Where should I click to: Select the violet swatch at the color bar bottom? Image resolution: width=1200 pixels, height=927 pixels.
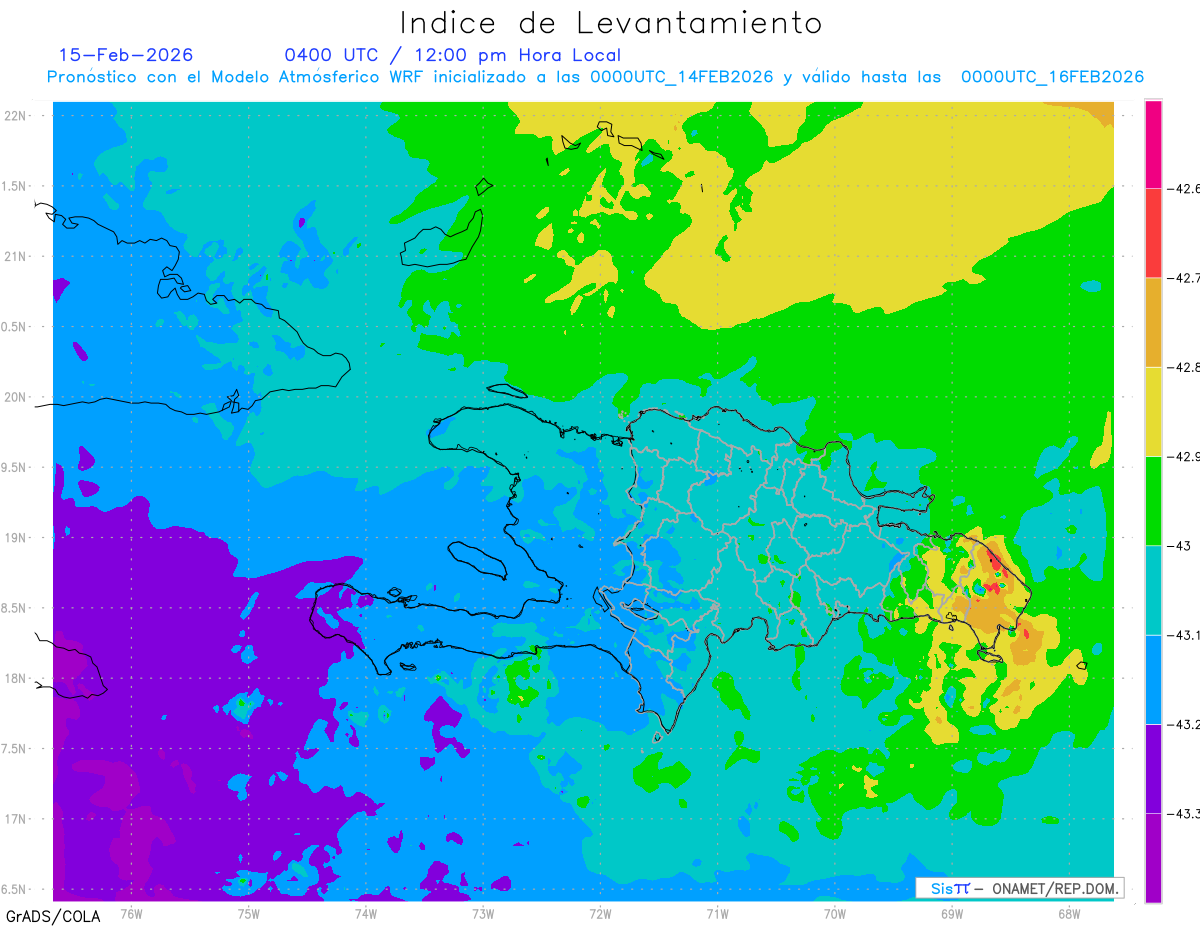(x=1153, y=857)
